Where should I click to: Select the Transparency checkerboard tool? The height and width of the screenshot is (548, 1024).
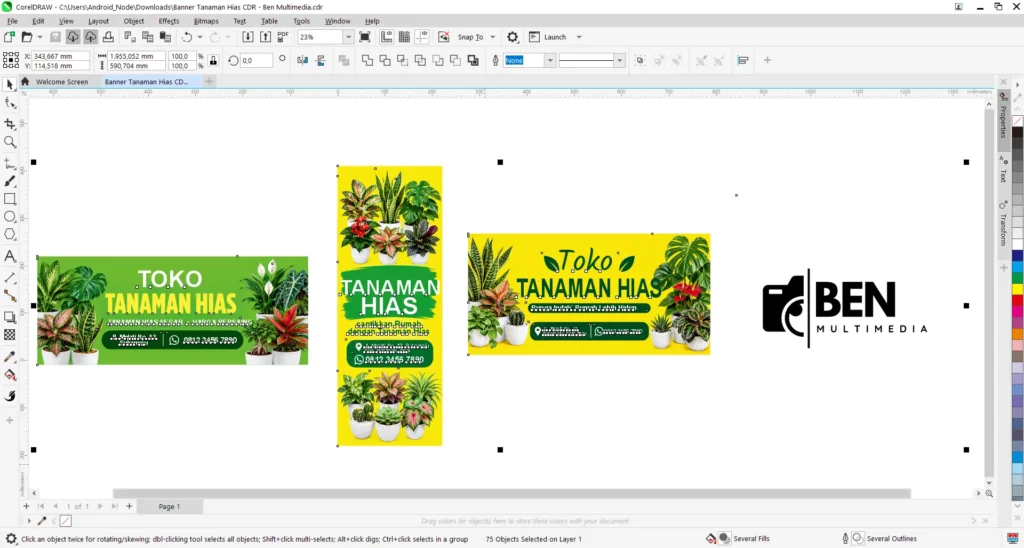(10, 334)
